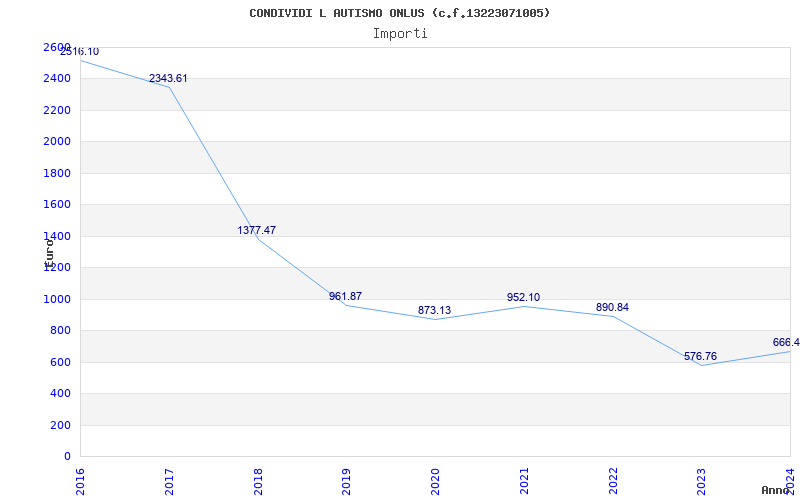800x500 pixels.
Task: Select the data label 2516.10
Action: [x=79, y=52]
